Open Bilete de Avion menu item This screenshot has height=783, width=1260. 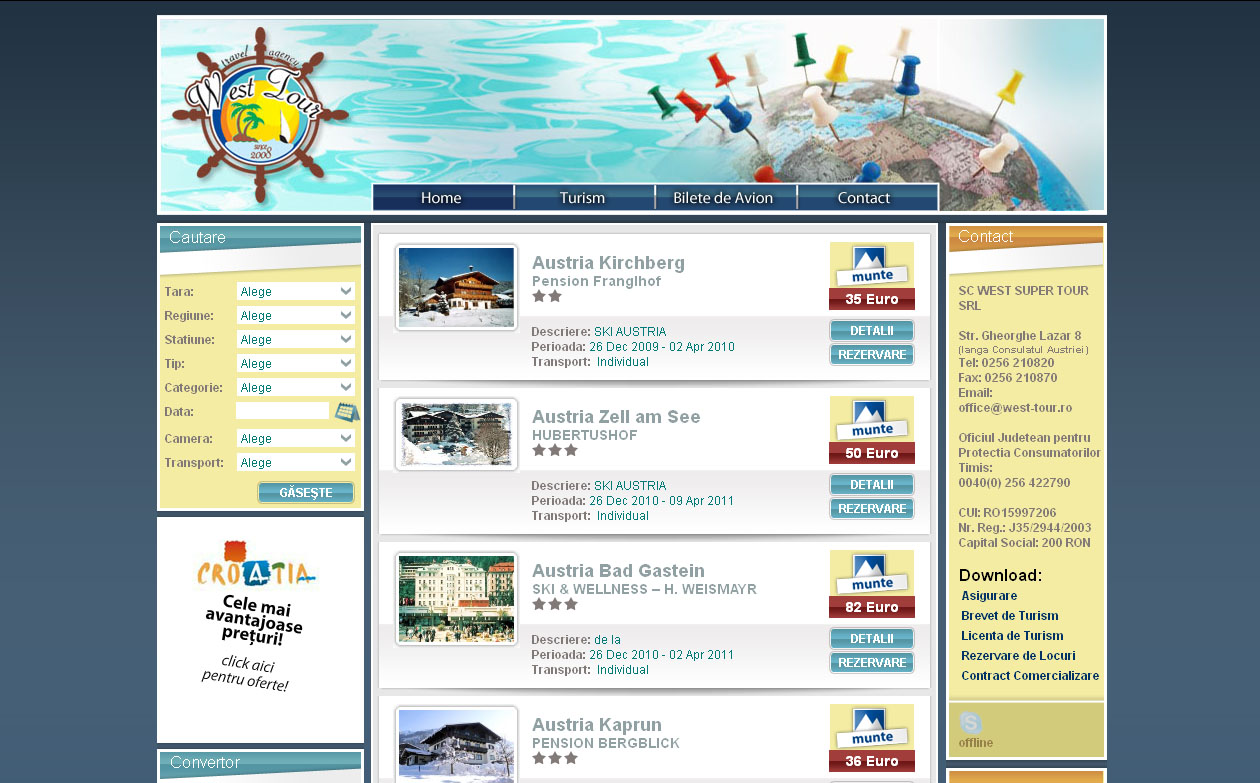724,198
